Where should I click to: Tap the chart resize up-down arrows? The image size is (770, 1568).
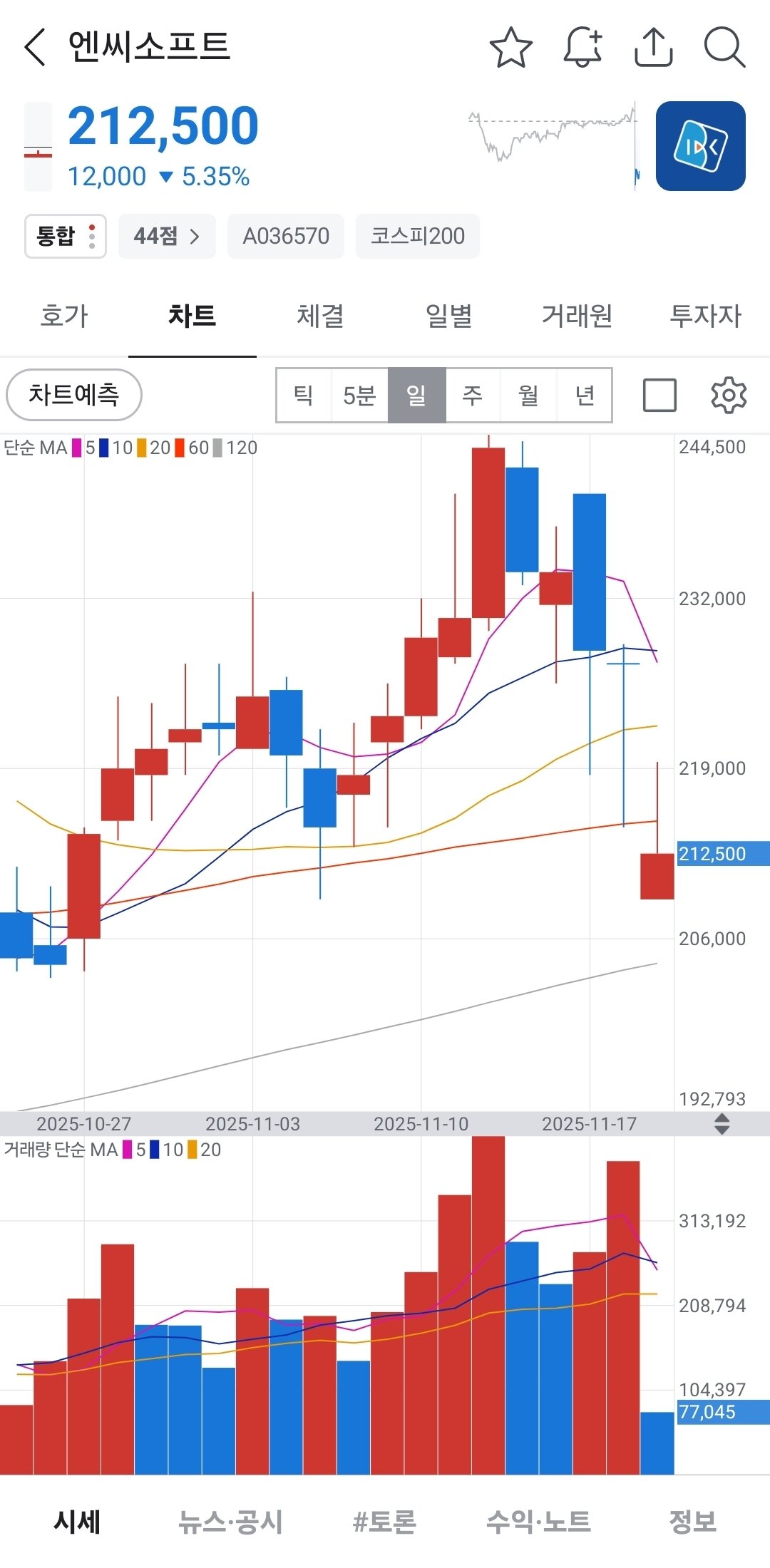click(722, 1124)
